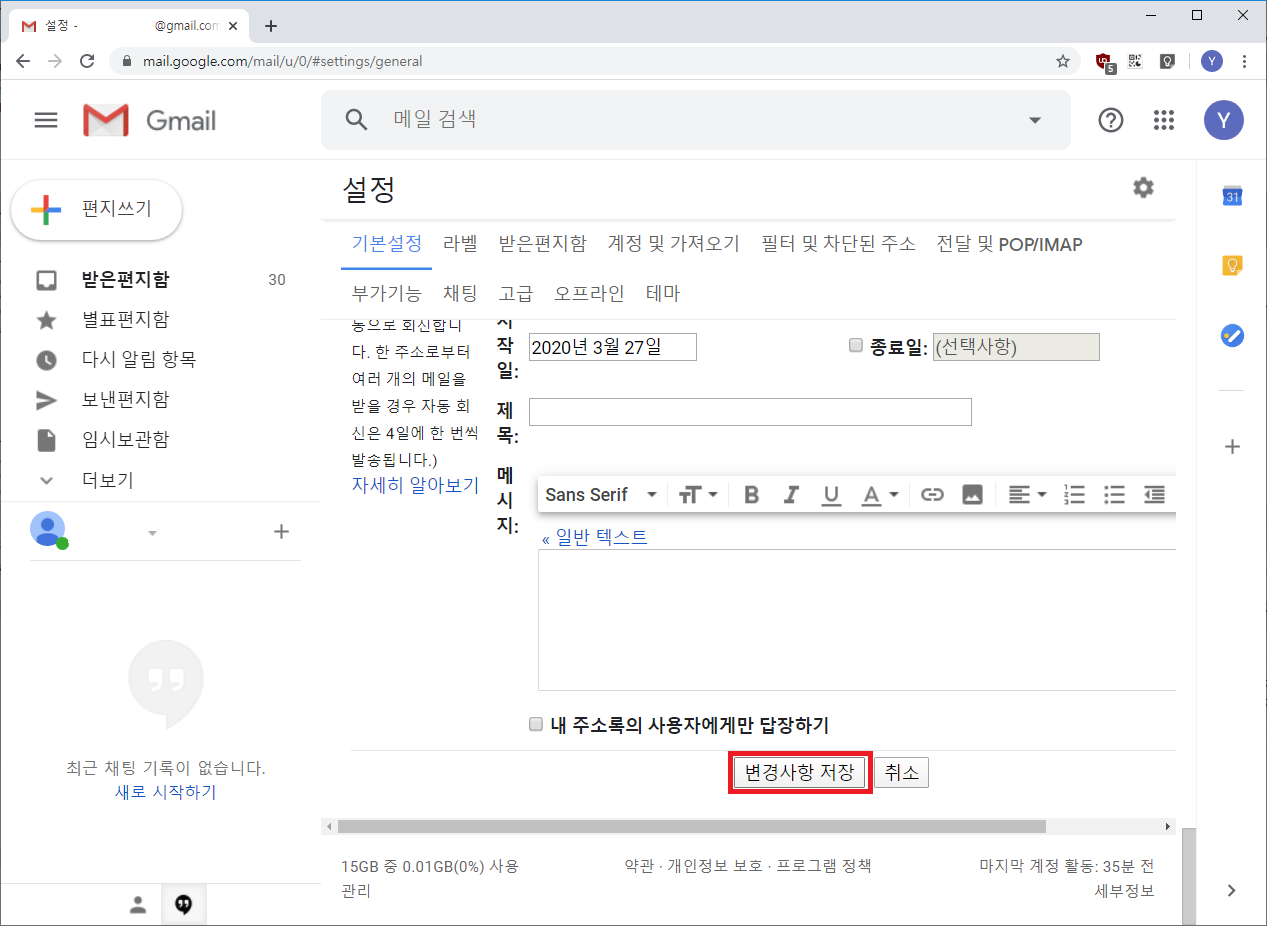Bookmark page with star icon in address bar
1267x926 pixels.
point(1062,61)
